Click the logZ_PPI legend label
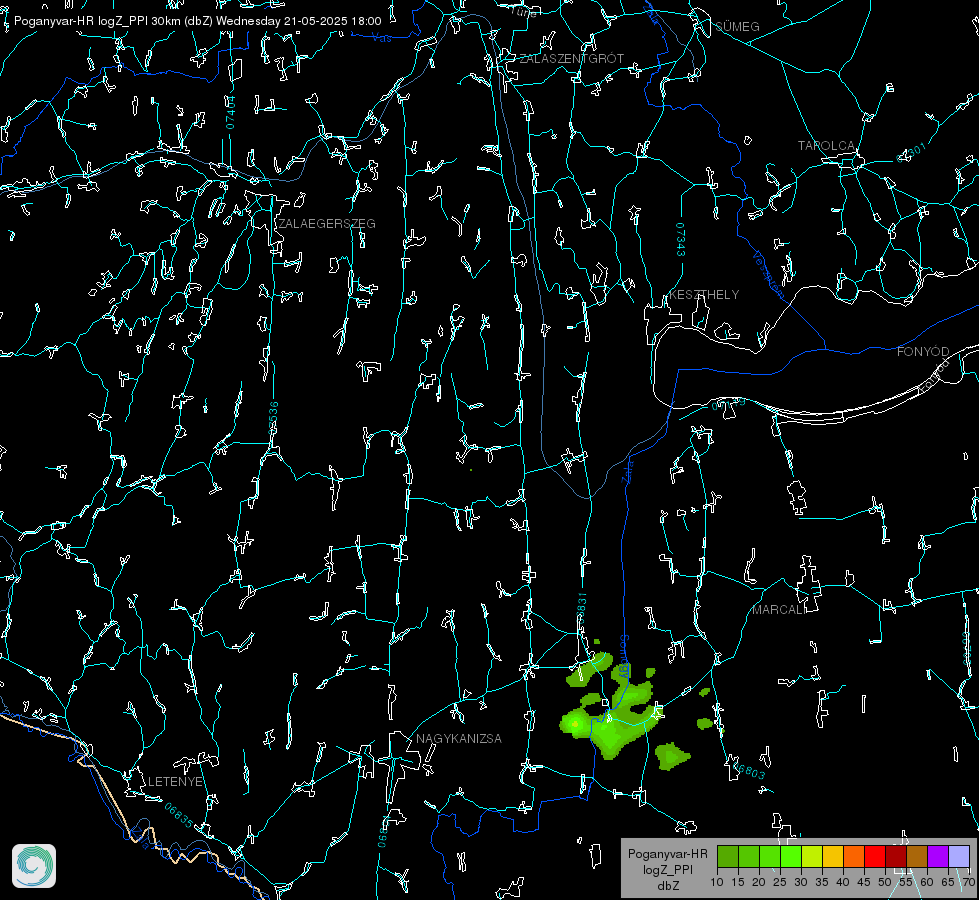 (667, 869)
